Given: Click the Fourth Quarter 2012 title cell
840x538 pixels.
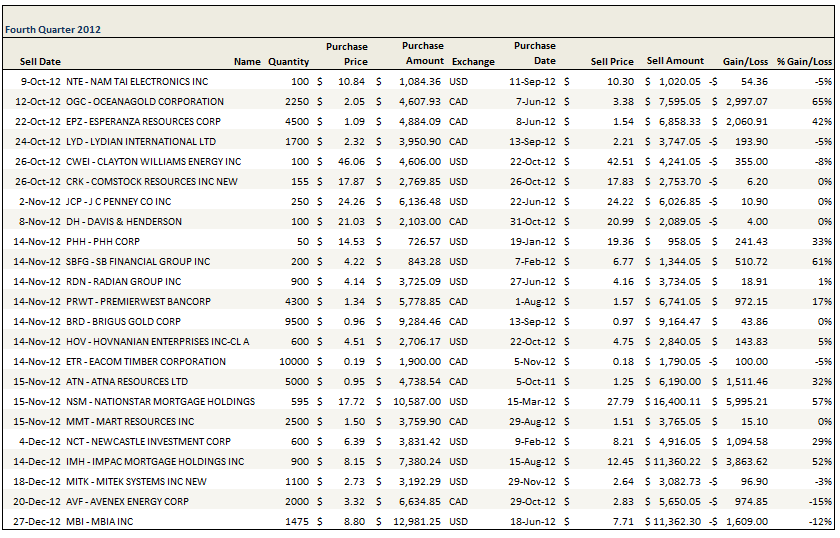Looking at the screenshot, I should pos(60,30).
